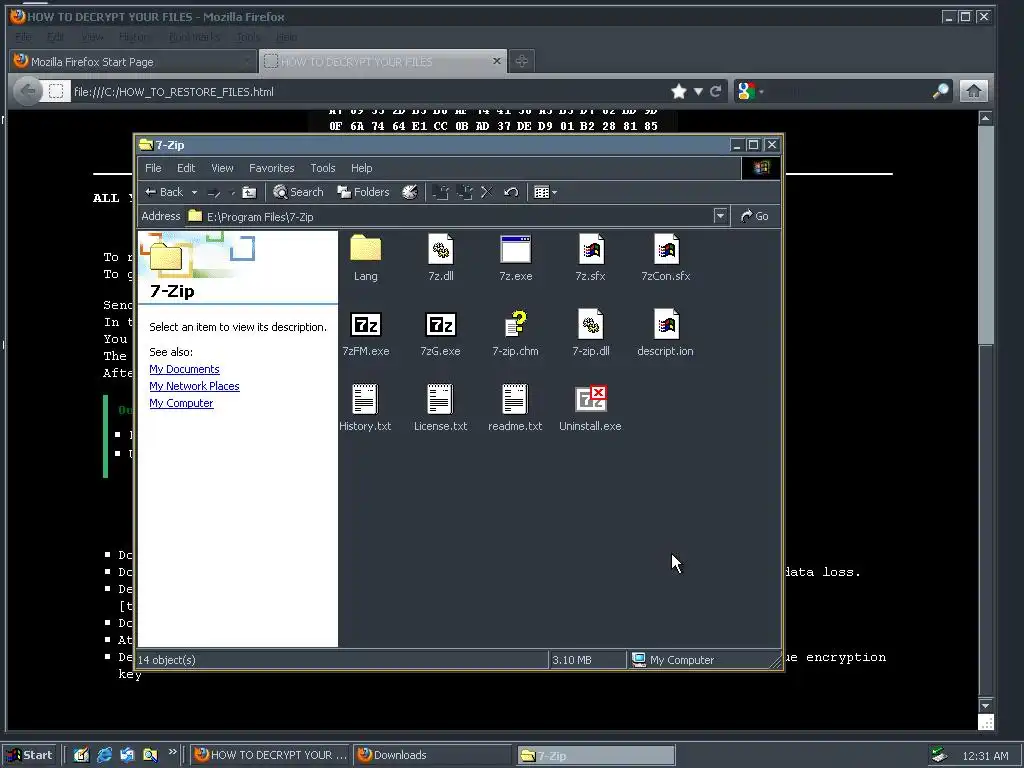Open the My Network Places link
Image resolution: width=1024 pixels, height=768 pixels.
coord(194,386)
